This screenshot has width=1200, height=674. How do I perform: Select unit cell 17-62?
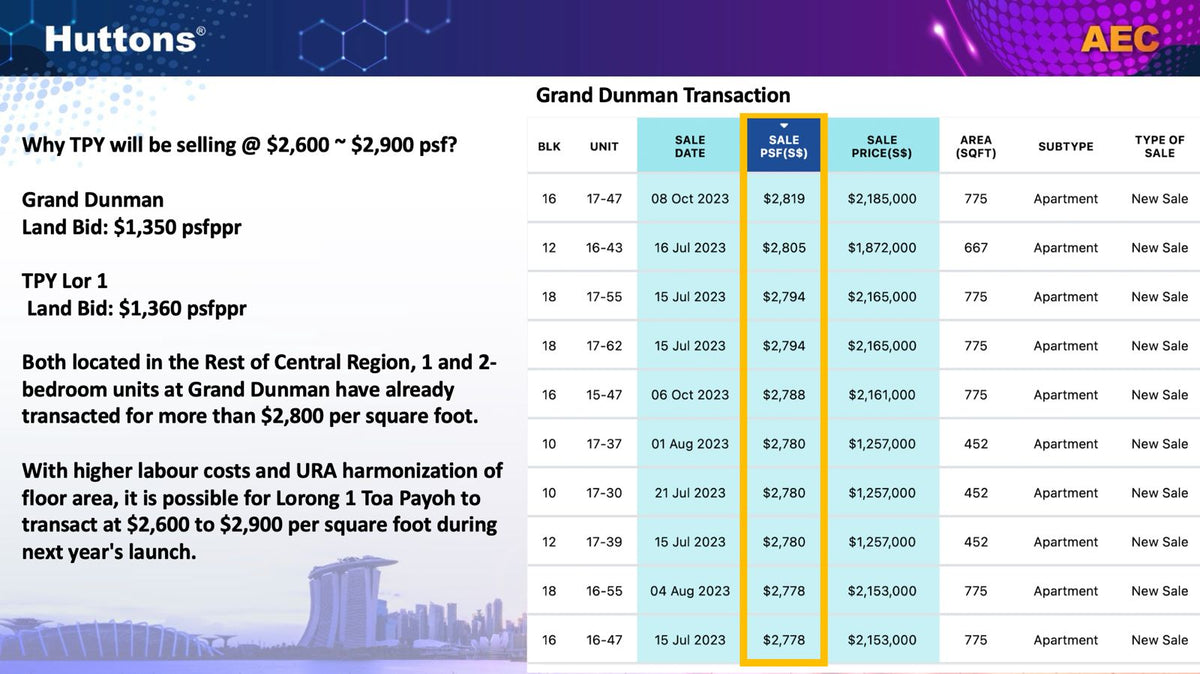tap(604, 346)
